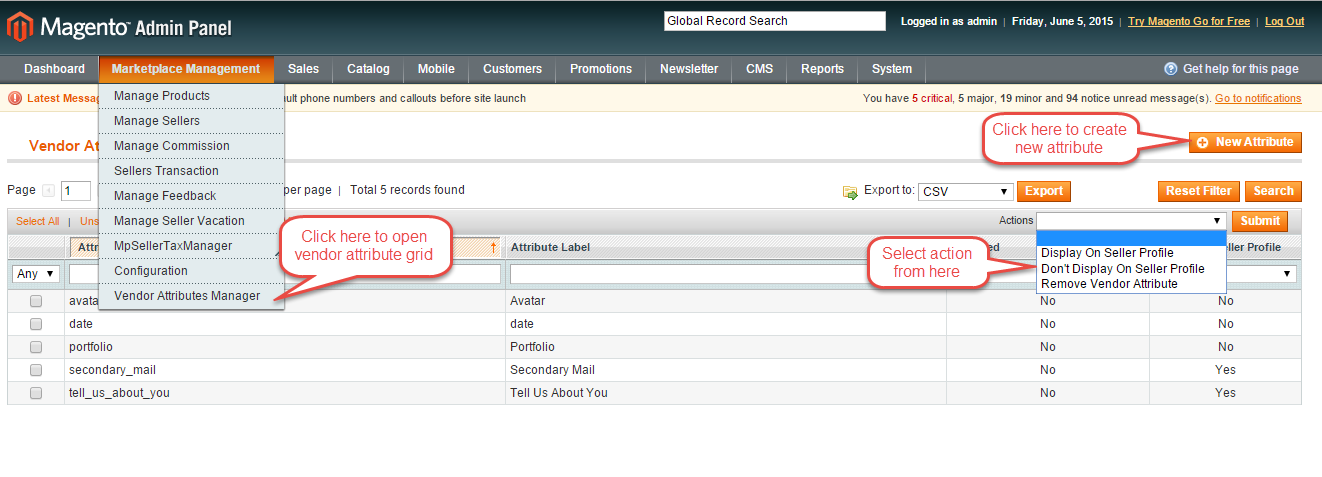Select Manage Commission from submenu
The image size is (1322, 477).
pyautogui.click(x=191, y=146)
